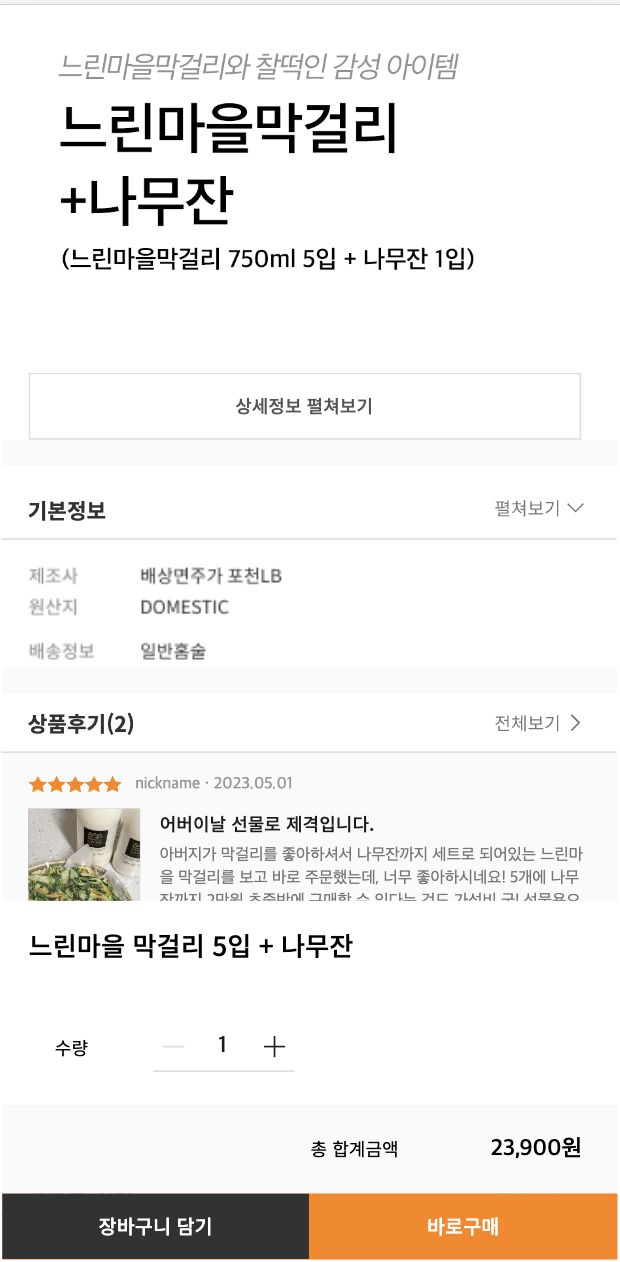
Task: Click the third star in nickname's review rating
Action: pyautogui.click(x=75, y=784)
